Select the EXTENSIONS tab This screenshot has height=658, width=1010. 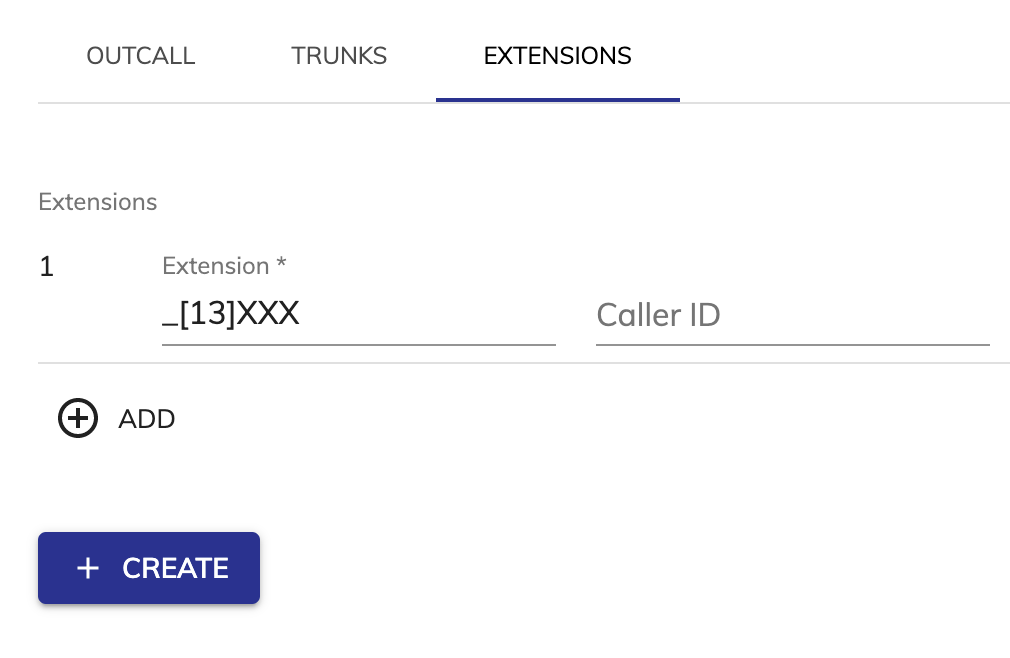(x=558, y=56)
